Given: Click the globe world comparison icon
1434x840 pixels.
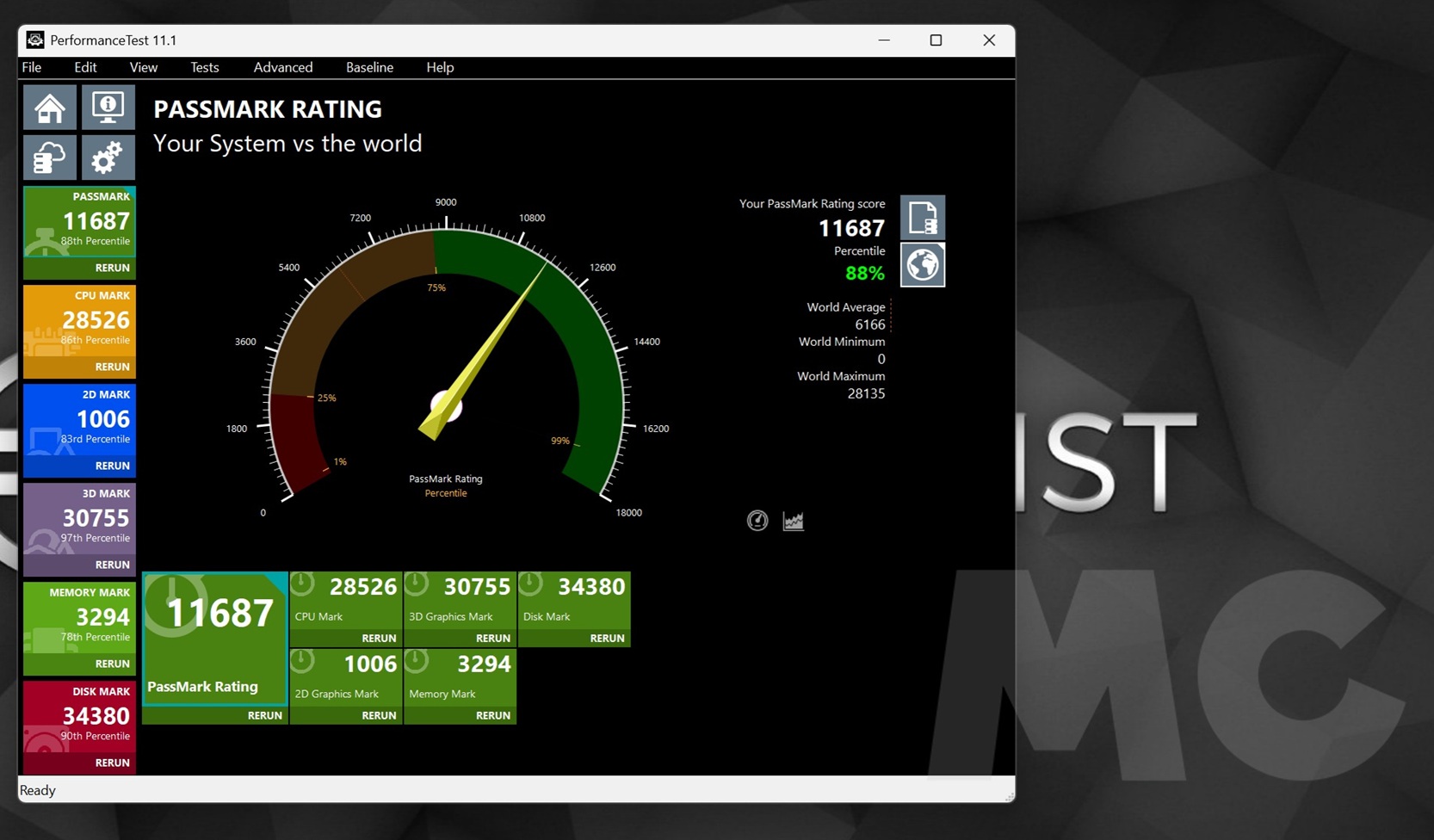Looking at the screenshot, I should click(923, 264).
